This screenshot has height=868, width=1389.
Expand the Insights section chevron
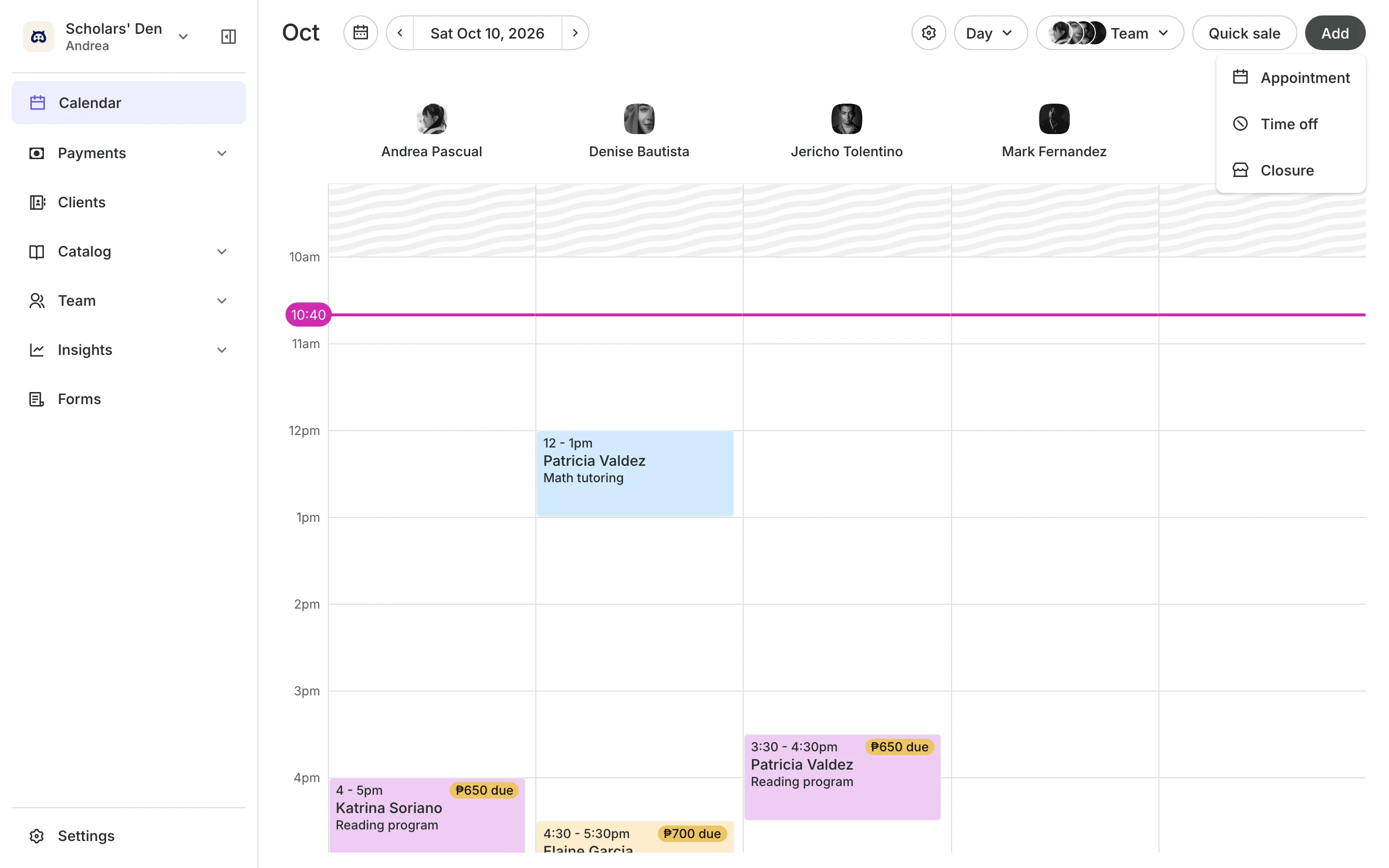pos(222,350)
